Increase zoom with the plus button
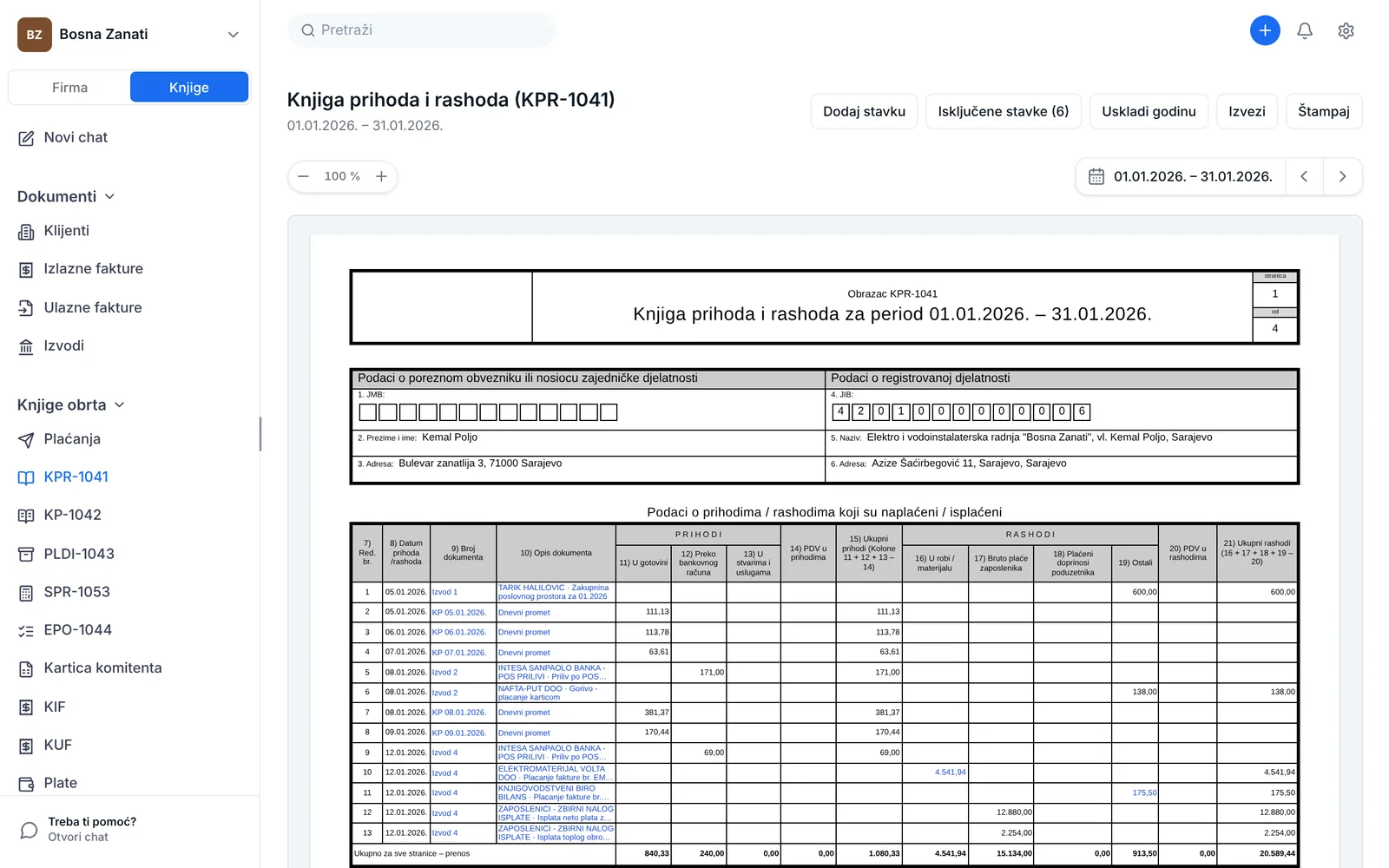Screen dimensions: 1389x868 tap(381, 176)
